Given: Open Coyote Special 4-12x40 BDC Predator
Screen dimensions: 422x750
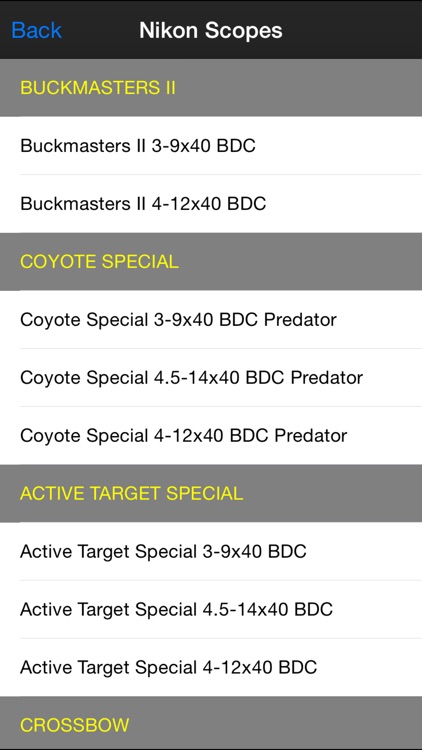Looking at the screenshot, I should pos(211,436).
